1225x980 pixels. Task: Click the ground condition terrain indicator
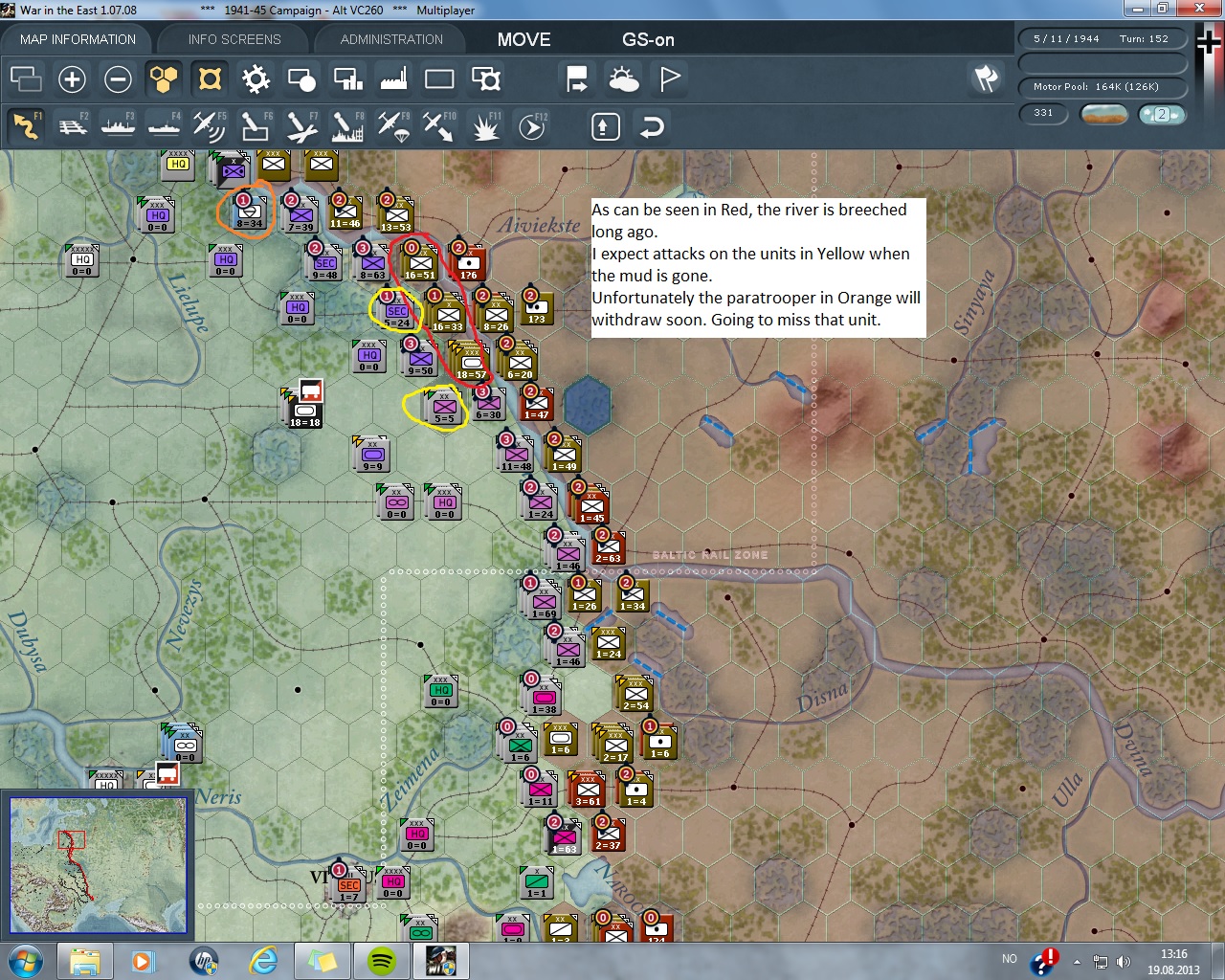coord(1103,114)
